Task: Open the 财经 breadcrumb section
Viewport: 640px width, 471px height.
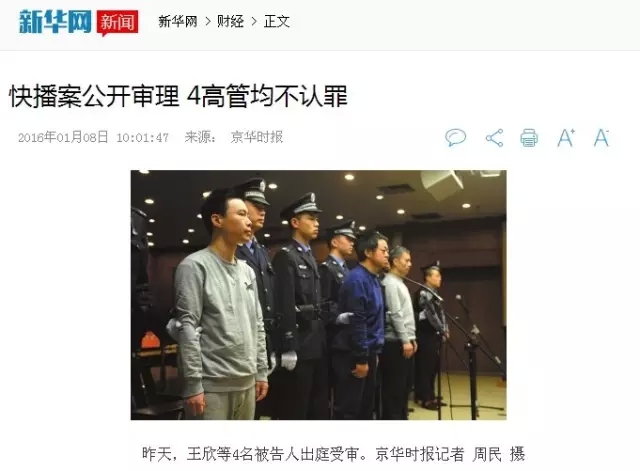Action: pos(230,21)
